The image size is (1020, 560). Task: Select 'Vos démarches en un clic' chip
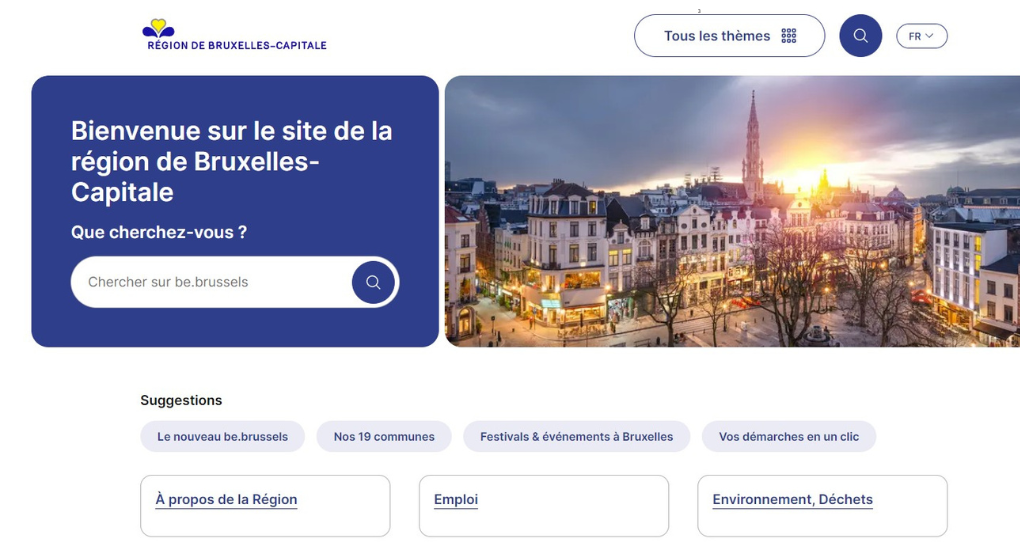(x=789, y=437)
